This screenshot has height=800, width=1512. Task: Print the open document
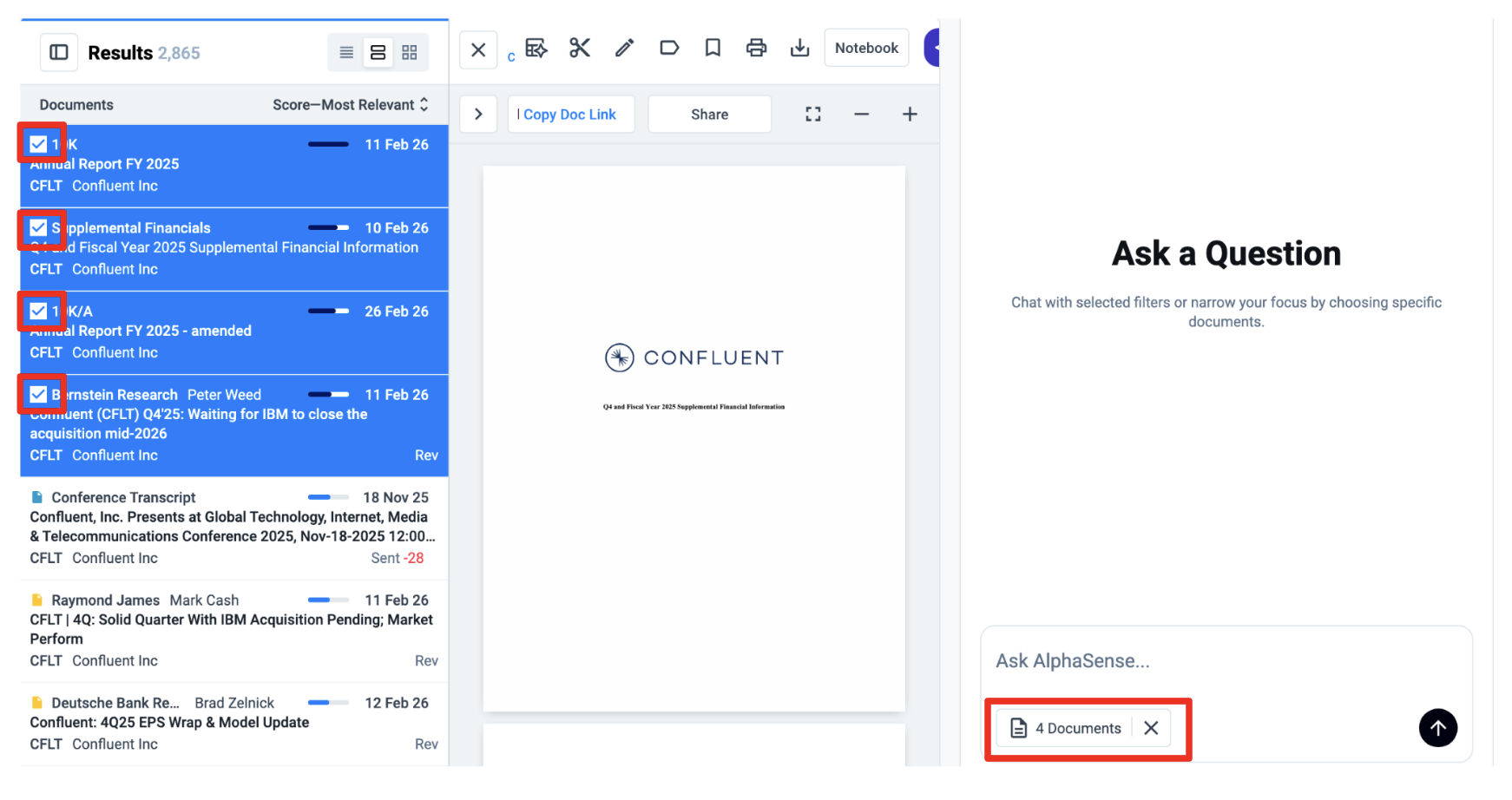(756, 48)
